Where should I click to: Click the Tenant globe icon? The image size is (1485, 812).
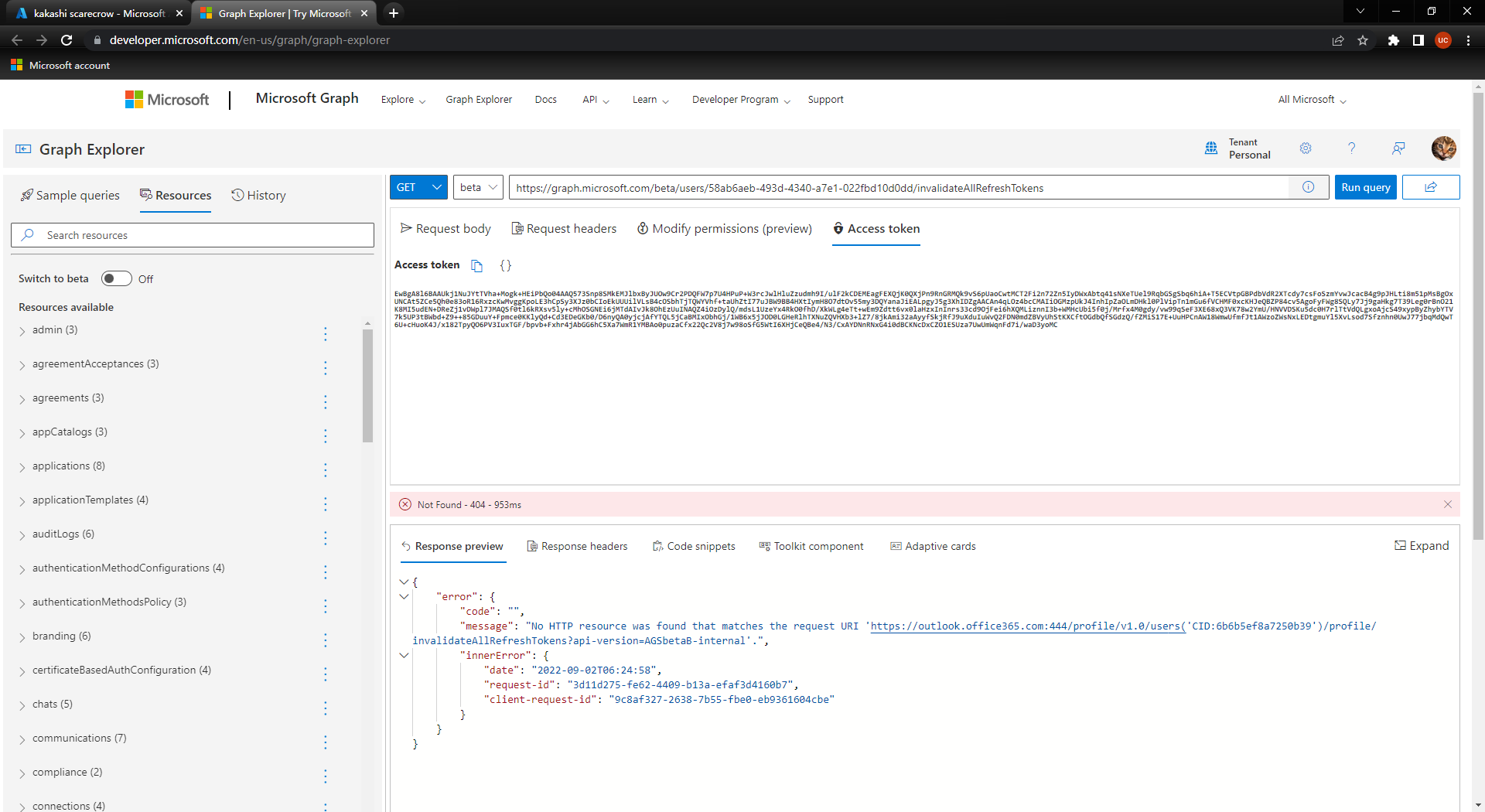1211,148
